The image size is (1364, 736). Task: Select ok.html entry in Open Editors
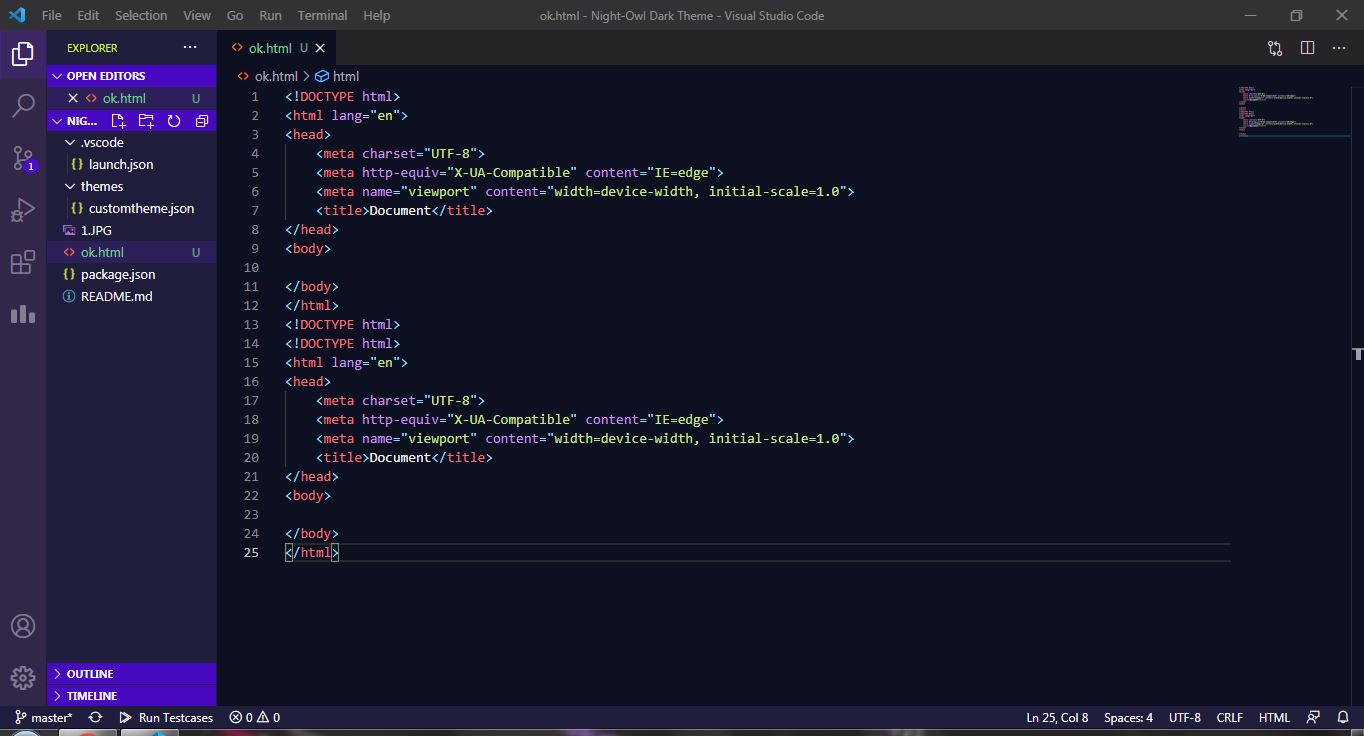(131, 98)
